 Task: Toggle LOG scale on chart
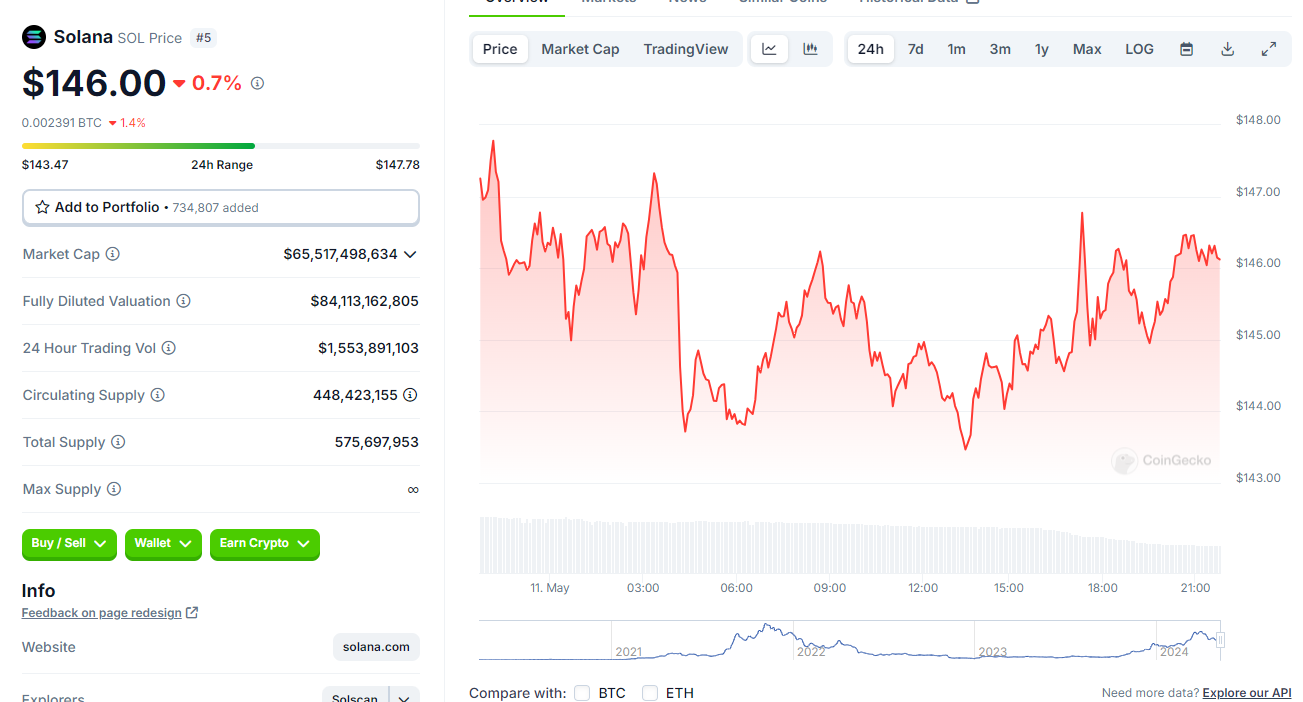[1139, 49]
